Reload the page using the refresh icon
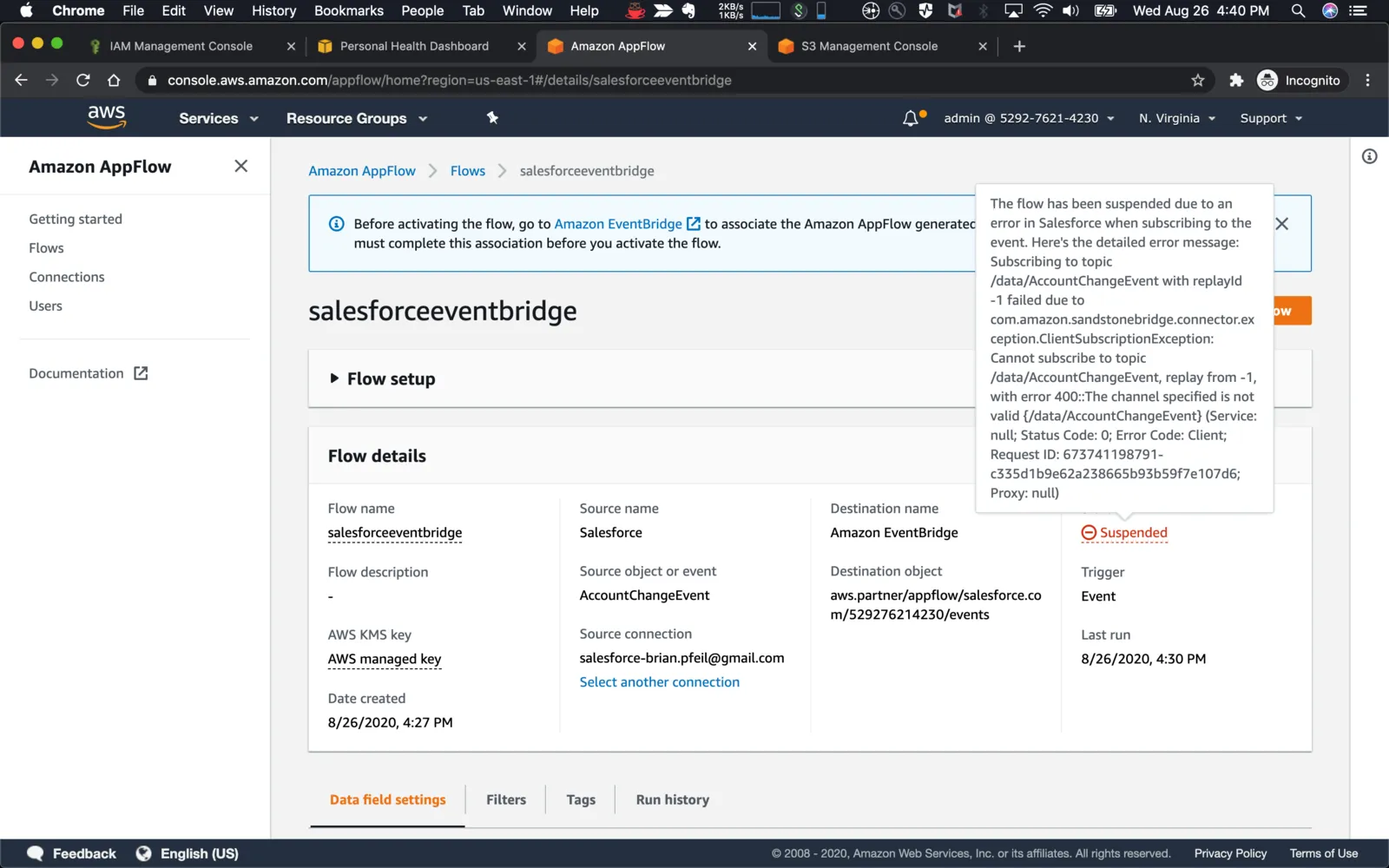 83,80
